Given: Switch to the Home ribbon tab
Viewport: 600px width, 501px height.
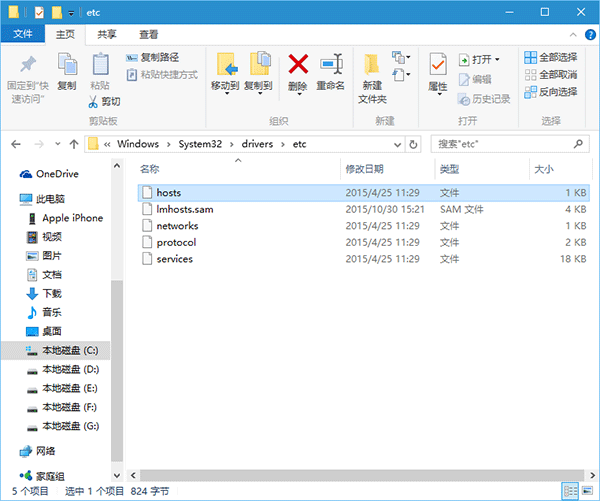Looking at the screenshot, I should click(x=65, y=34).
